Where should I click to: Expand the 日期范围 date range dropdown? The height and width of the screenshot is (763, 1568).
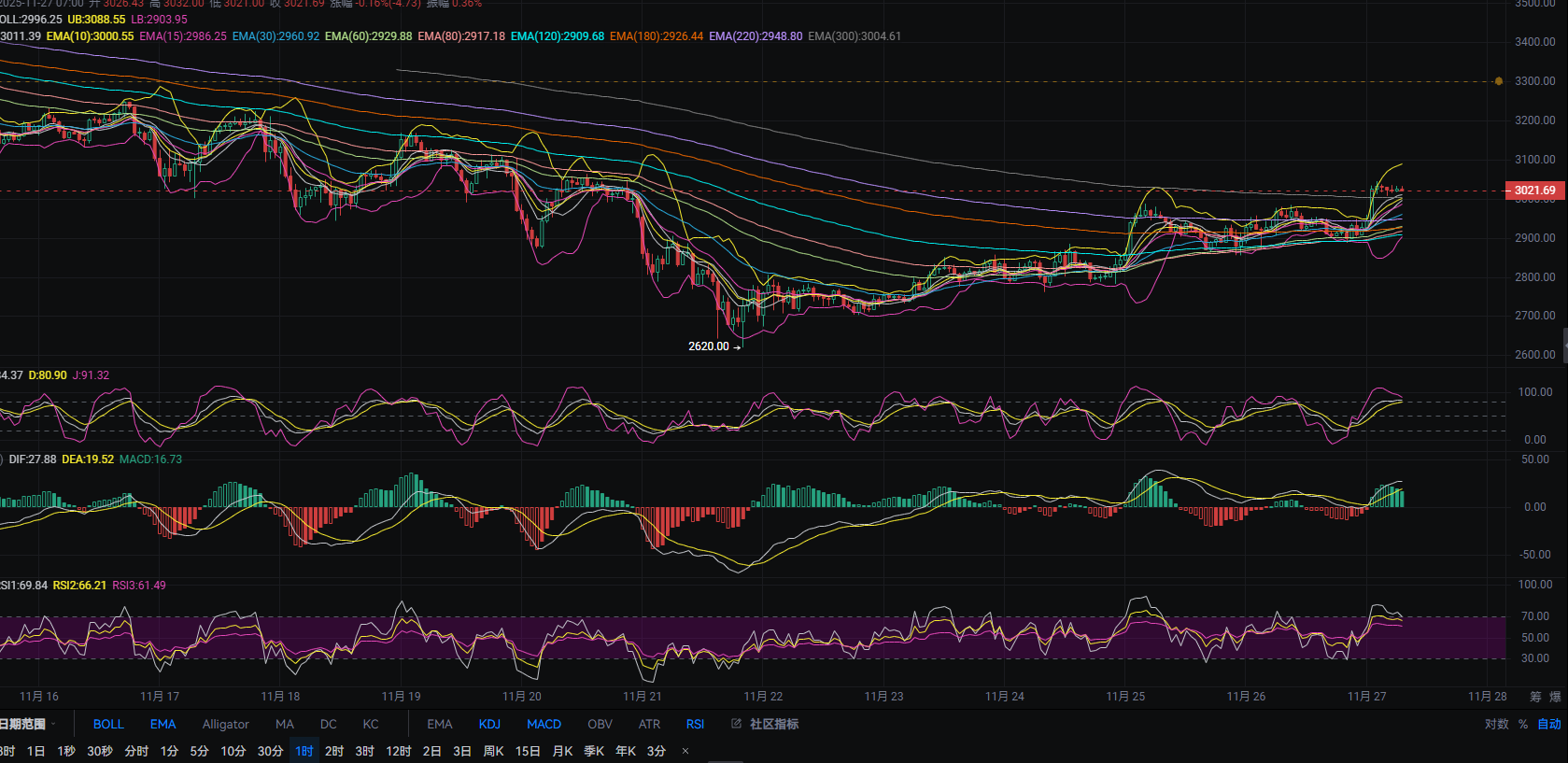26,724
